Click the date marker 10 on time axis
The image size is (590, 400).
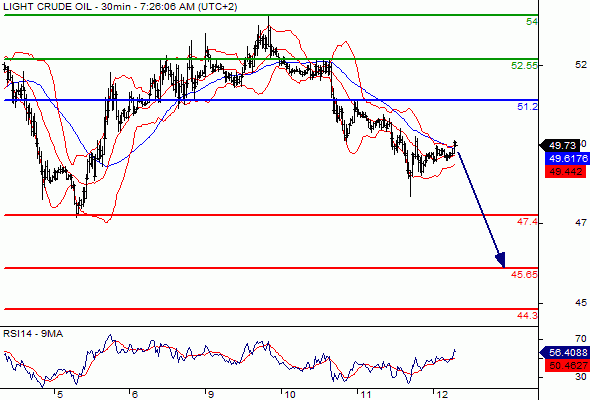[290, 394]
